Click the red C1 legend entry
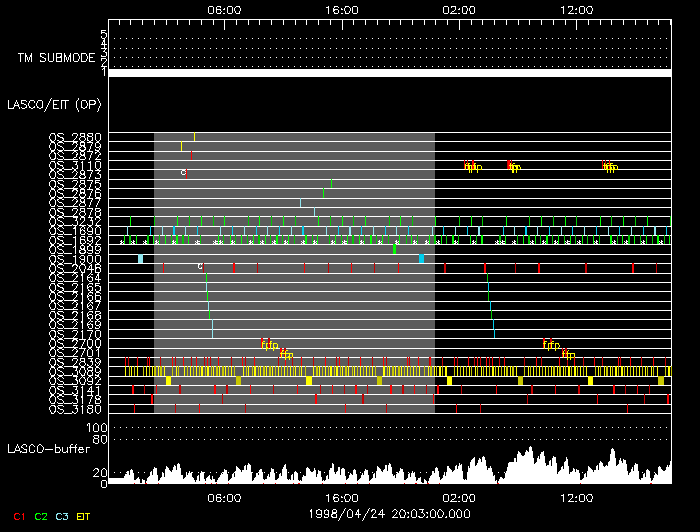 (x=17, y=515)
